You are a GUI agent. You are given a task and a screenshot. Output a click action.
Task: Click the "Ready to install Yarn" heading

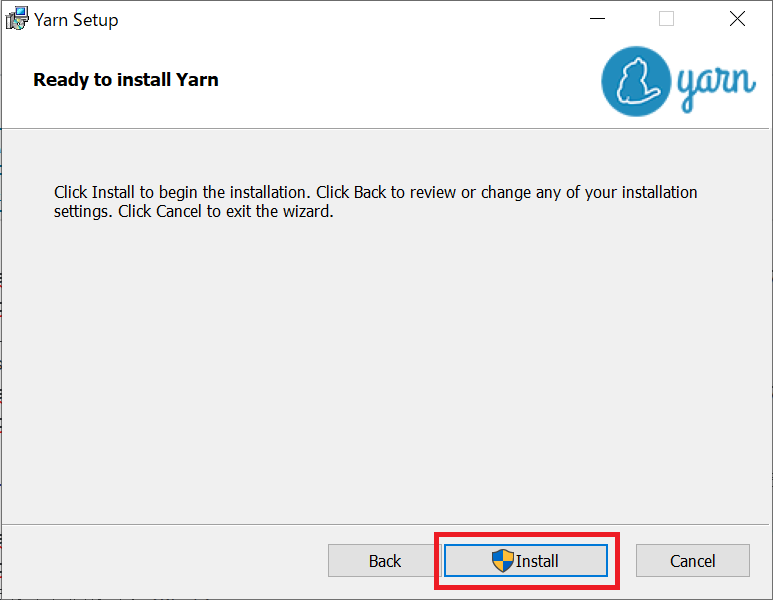click(126, 80)
